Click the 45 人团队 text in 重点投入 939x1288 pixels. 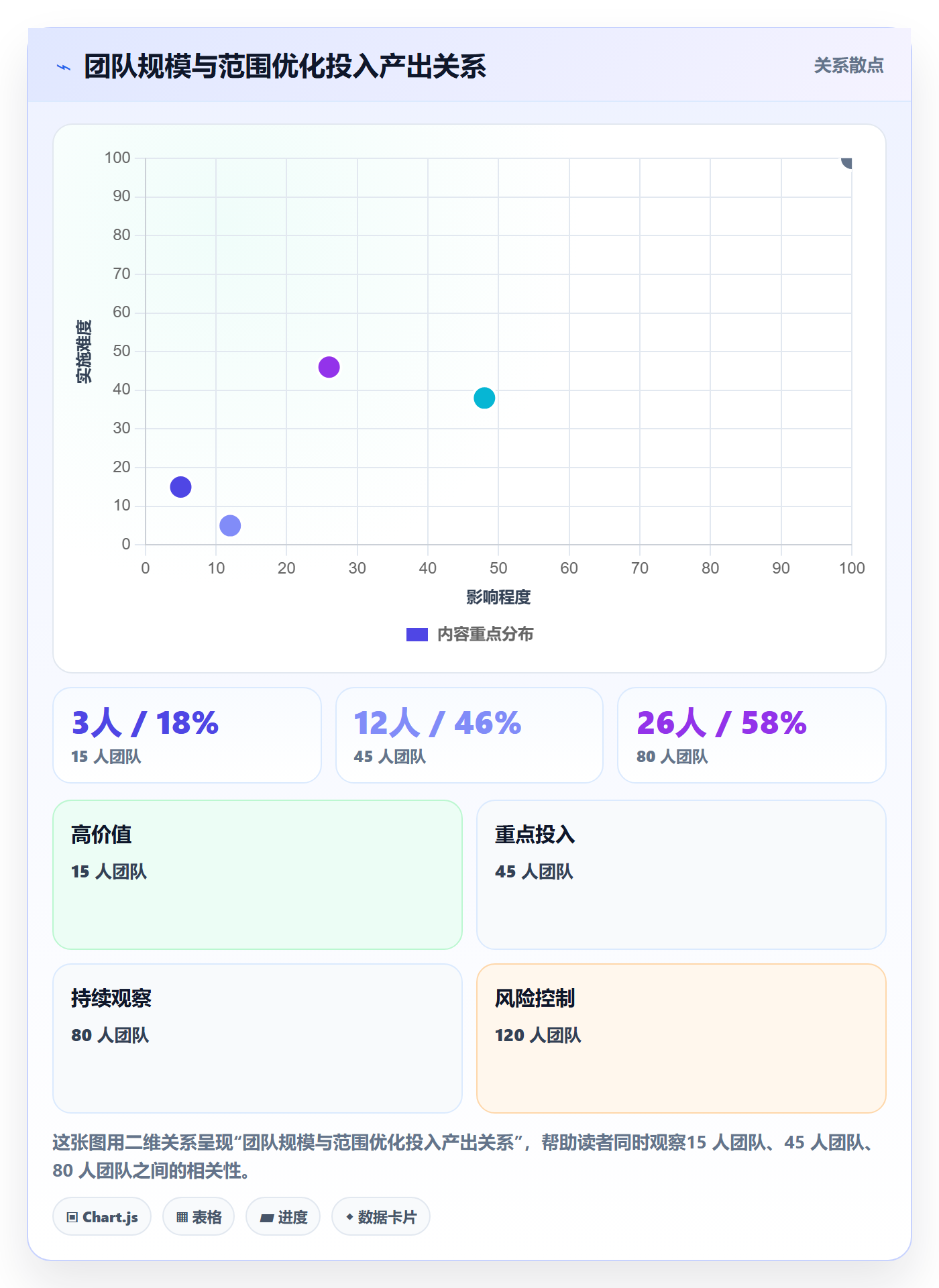coord(534,872)
